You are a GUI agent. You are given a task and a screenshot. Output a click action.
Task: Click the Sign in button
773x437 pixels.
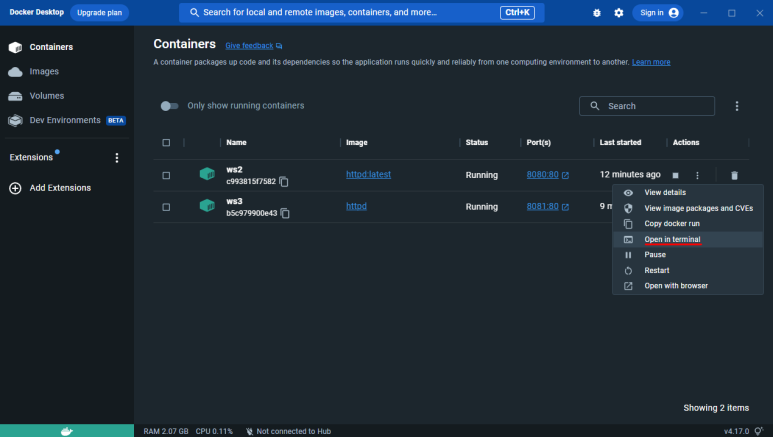click(x=659, y=13)
